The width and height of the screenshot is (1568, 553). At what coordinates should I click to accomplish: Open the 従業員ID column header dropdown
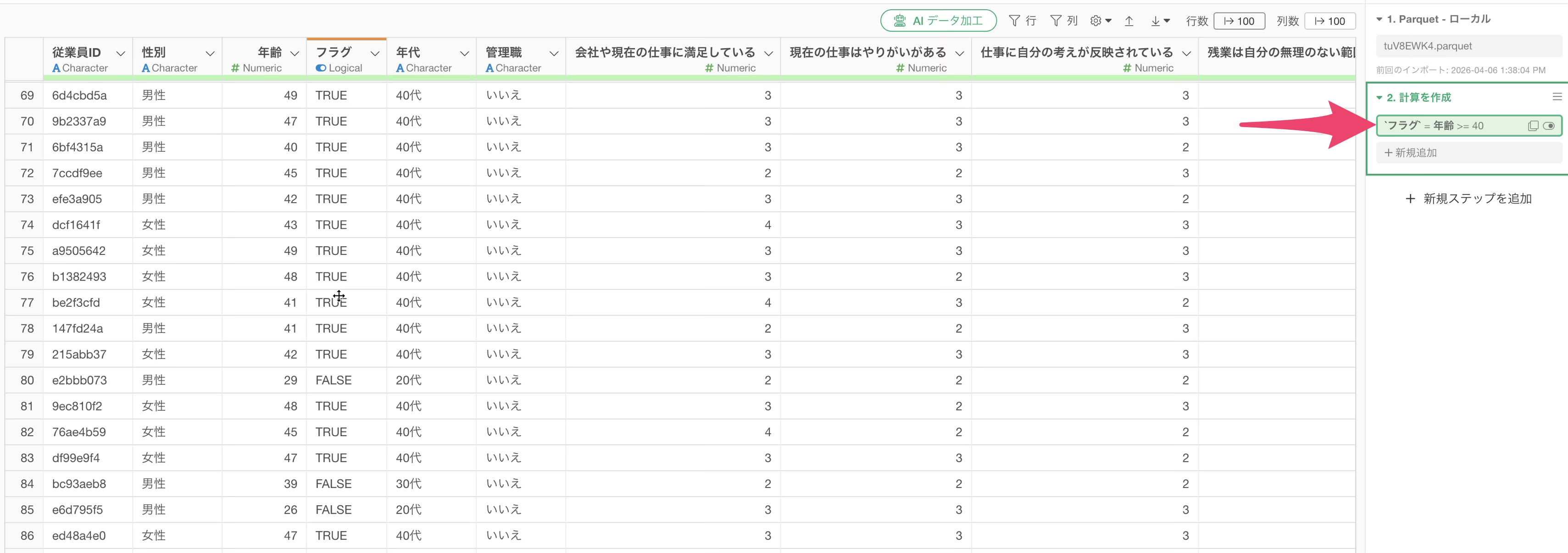[121, 54]
